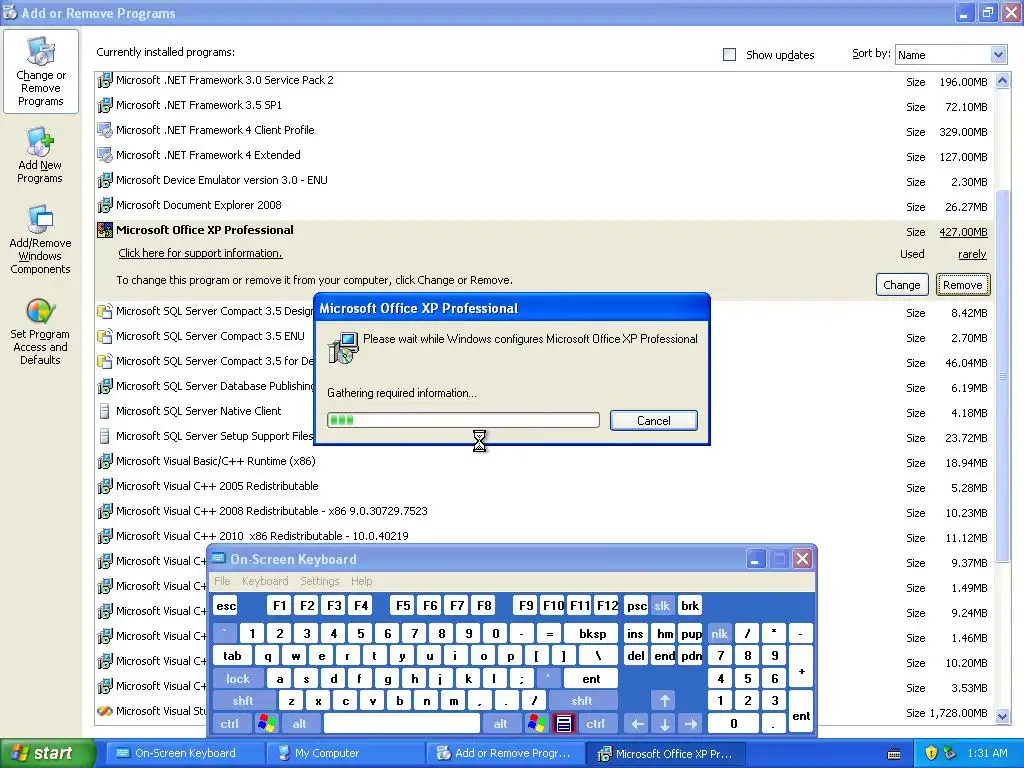This screenshot has height=768, width=1024.
Task: Click the tab key on keyboard
Action: point(232,656)
